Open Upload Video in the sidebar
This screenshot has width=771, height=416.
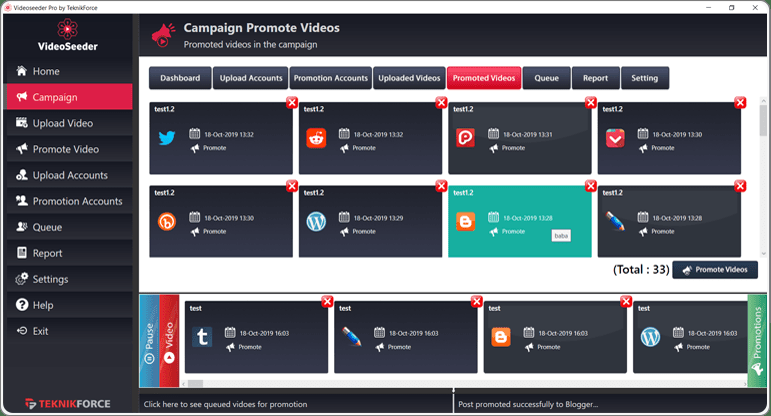coord(69,123)
